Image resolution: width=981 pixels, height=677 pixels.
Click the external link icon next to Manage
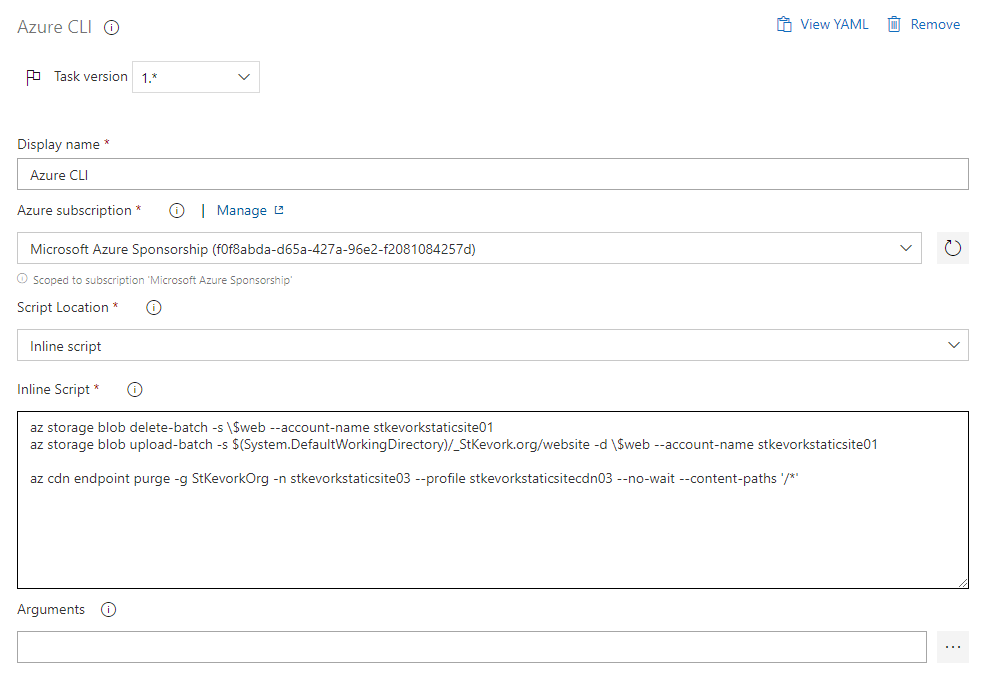pyautogui.click(x=279, y=210)
